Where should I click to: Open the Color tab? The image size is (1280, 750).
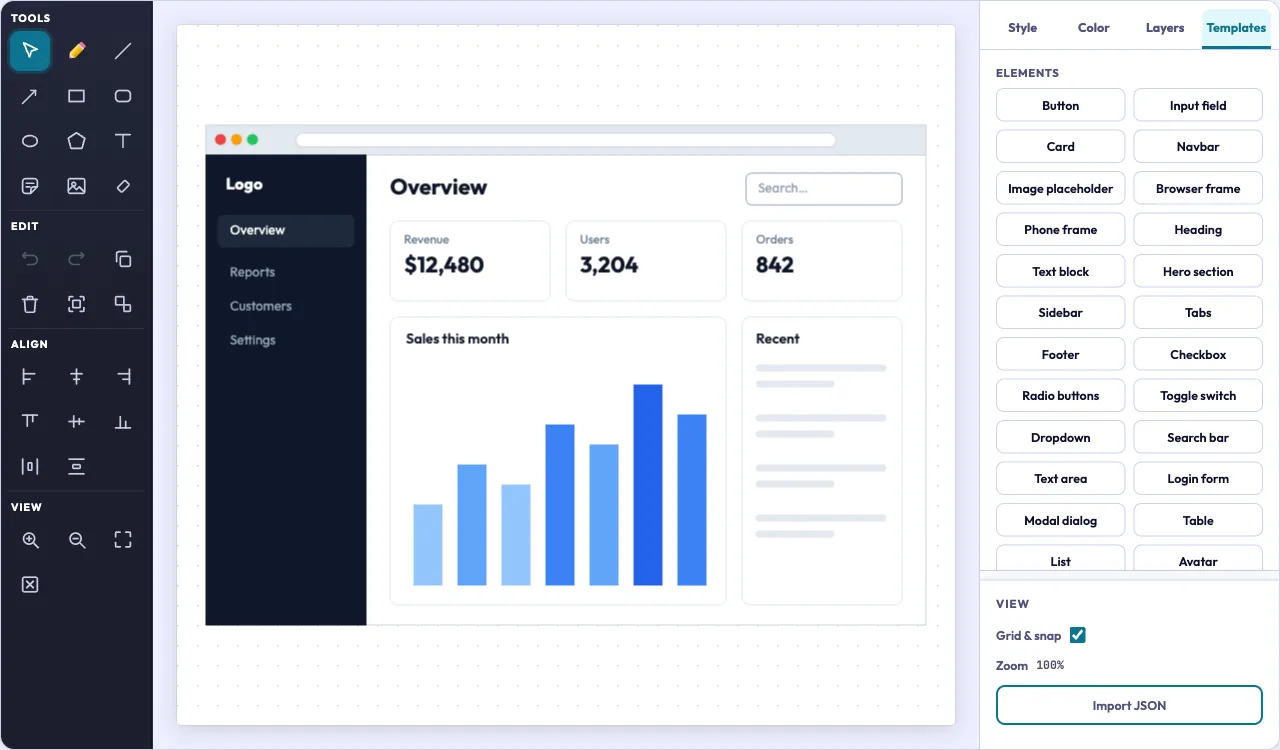(x=1093, y=28)
